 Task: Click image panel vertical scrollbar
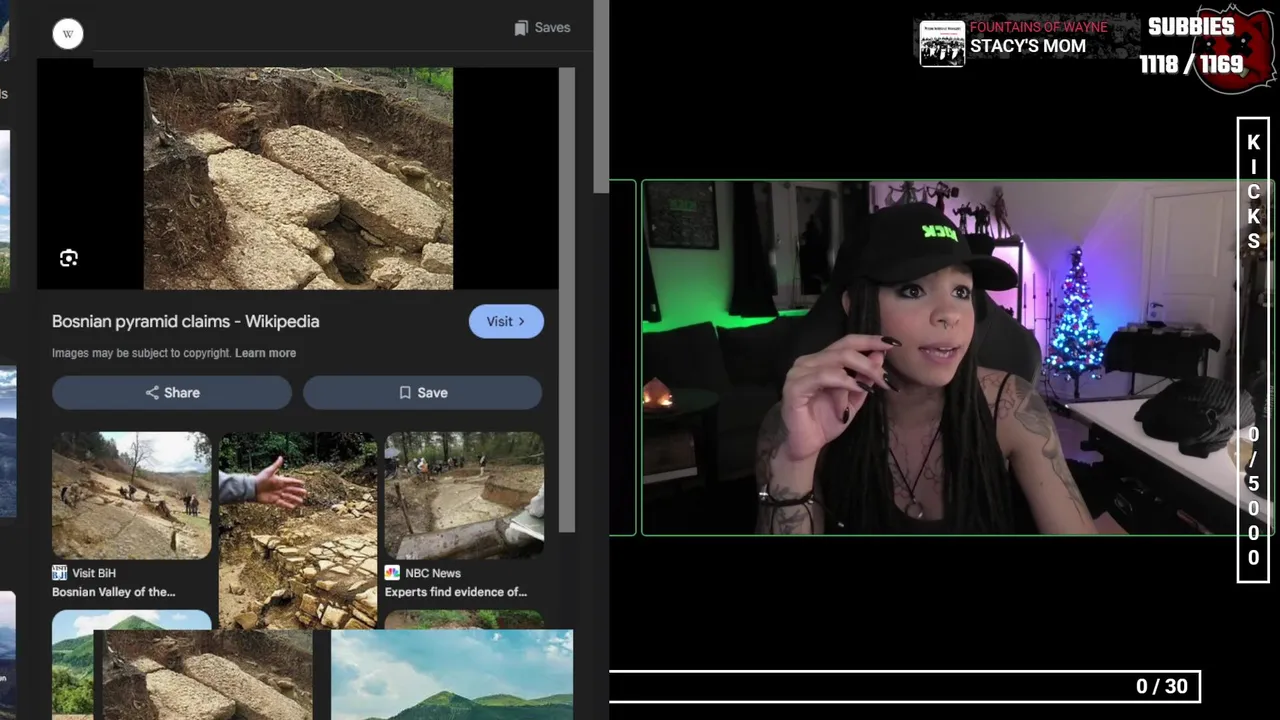(x=567, y=300)
